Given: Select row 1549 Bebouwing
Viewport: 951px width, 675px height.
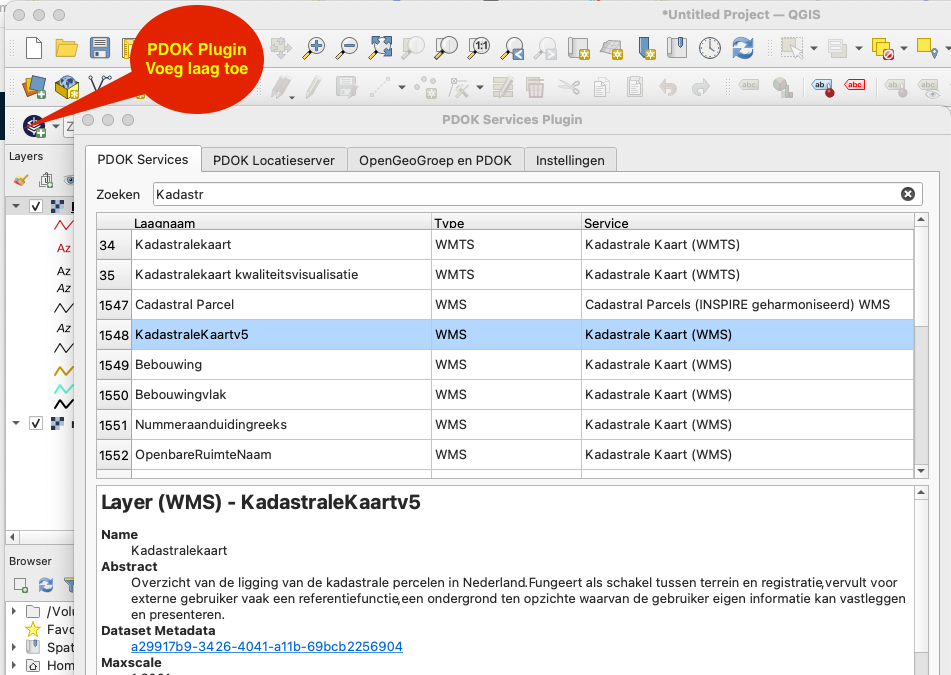Looking at the screenshot, I should click(505, 364).
